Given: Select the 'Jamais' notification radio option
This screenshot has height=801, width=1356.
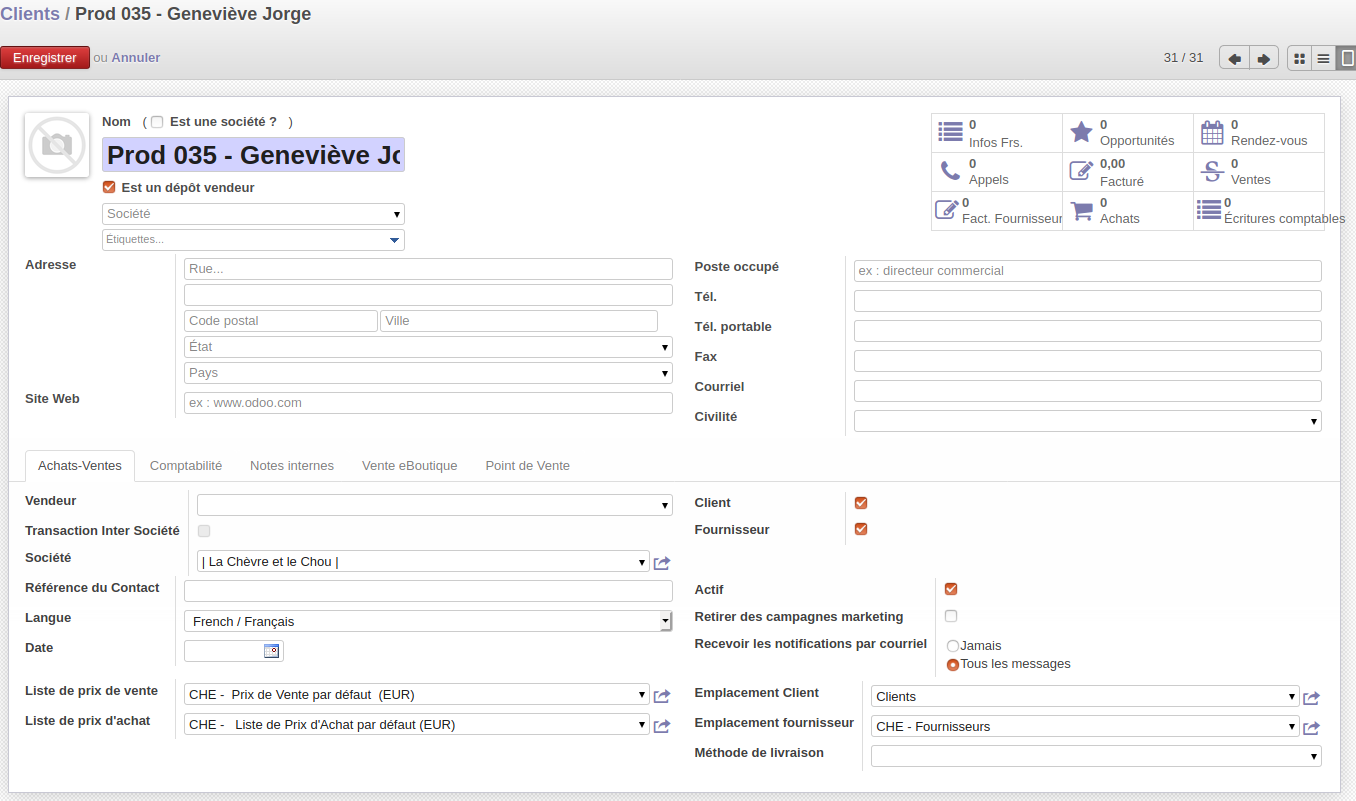Looking at the screenshot, I should pyautogui.click(x=952, y=646).
